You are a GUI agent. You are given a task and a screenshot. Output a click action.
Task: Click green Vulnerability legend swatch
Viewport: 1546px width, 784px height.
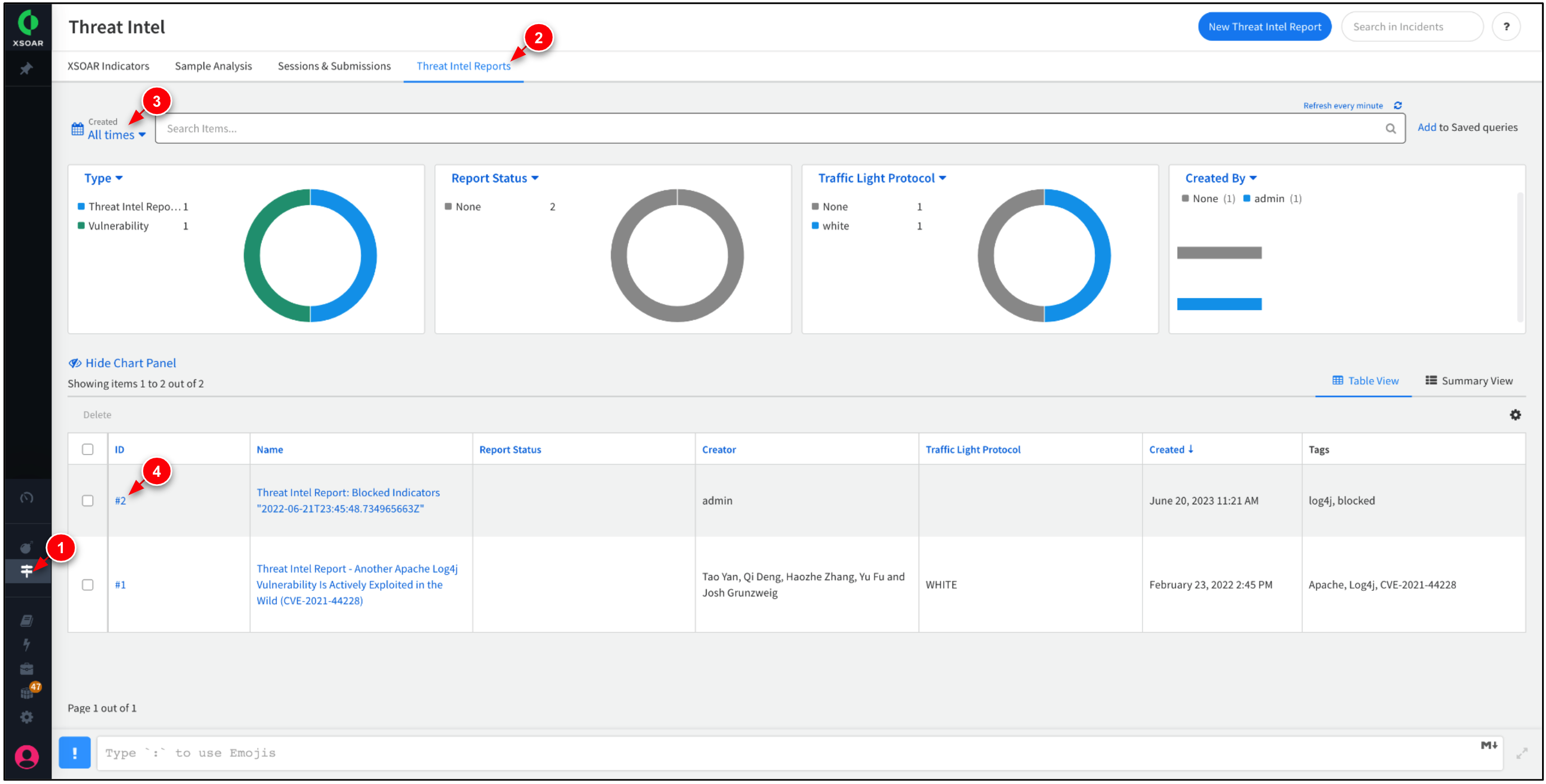coord(81,226)
